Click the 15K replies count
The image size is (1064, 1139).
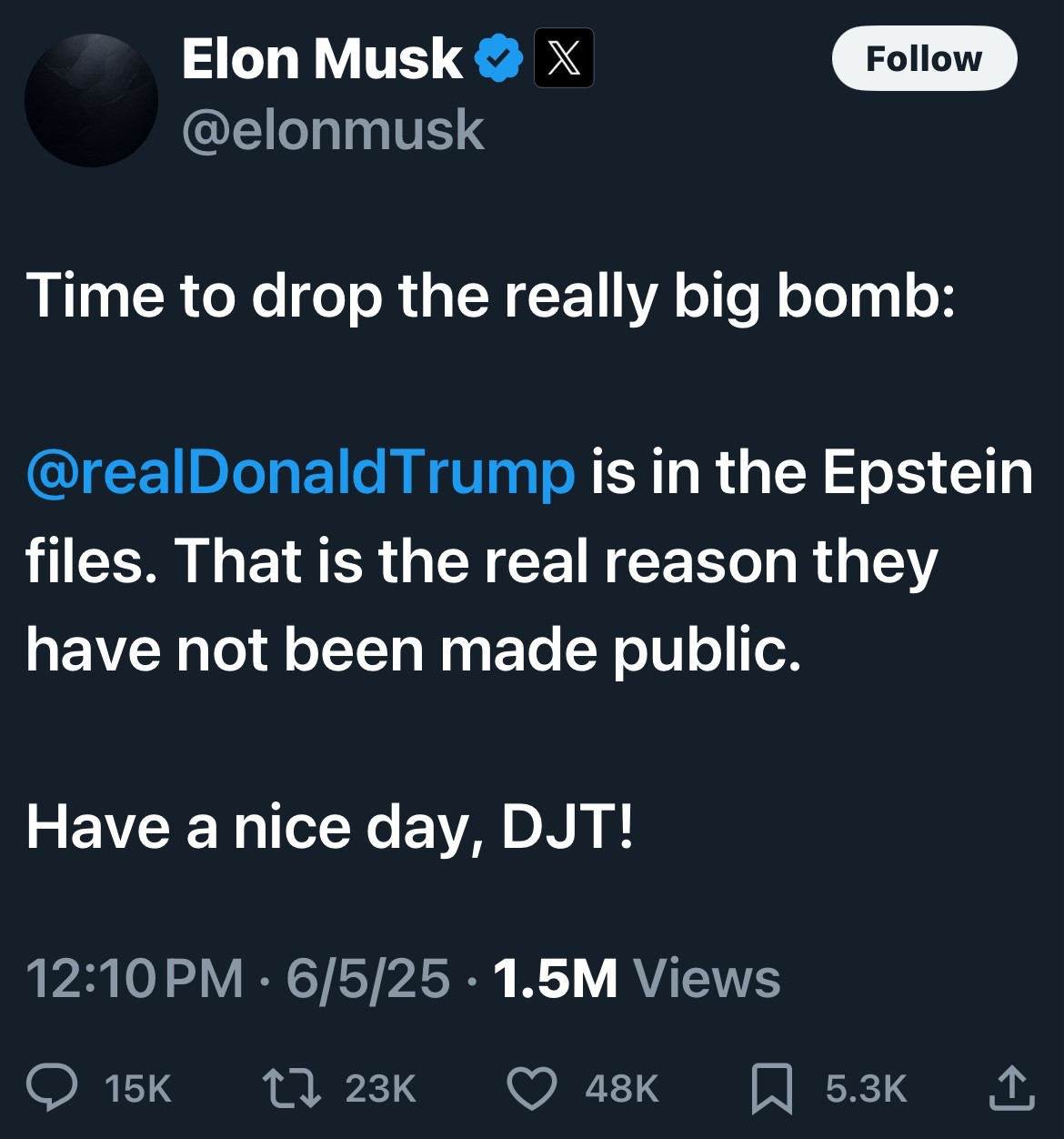(138, 1089)
